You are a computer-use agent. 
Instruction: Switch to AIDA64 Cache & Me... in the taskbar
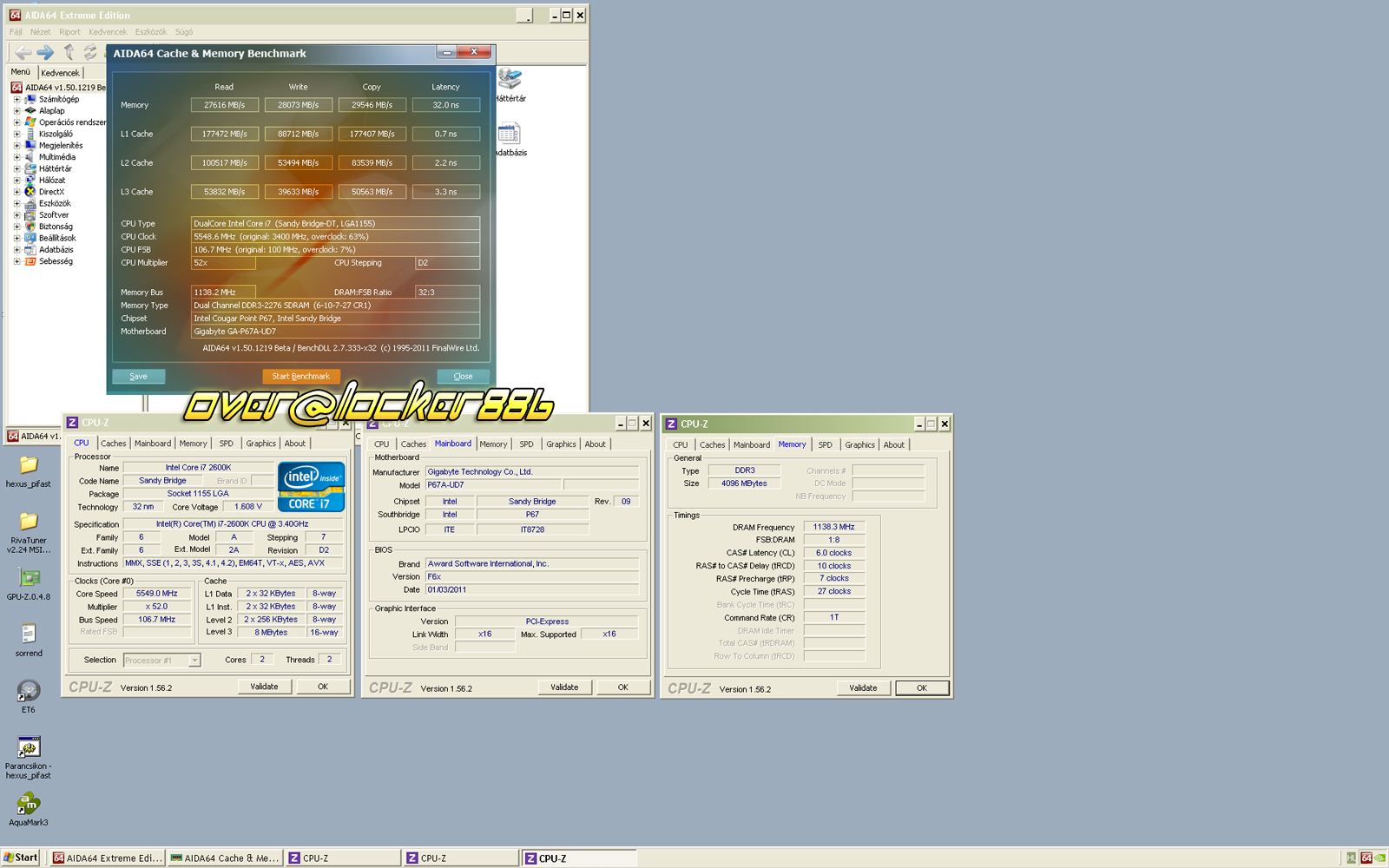click(x=225, y=858)
